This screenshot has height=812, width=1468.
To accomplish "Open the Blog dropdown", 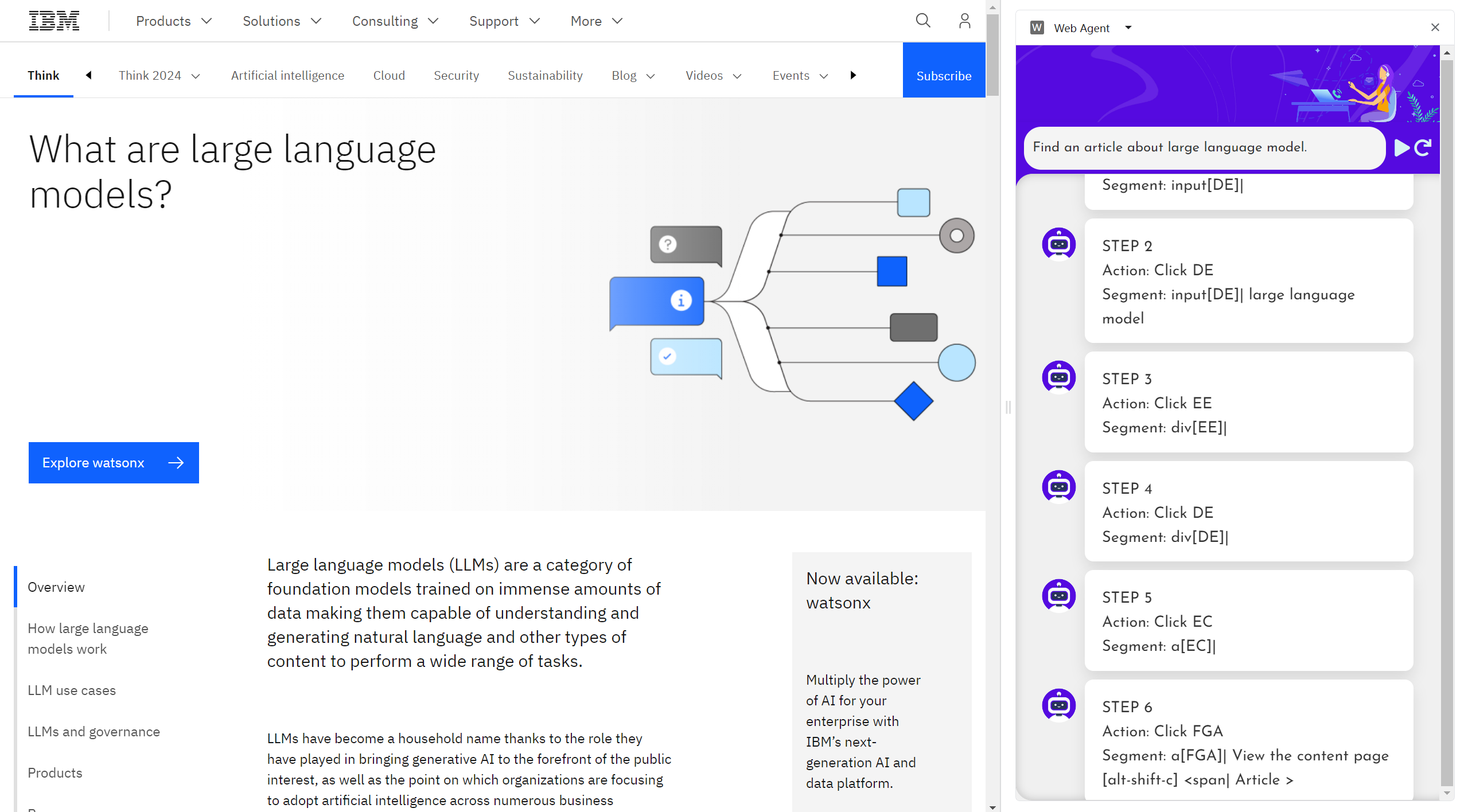I will (x=633, y=76).
